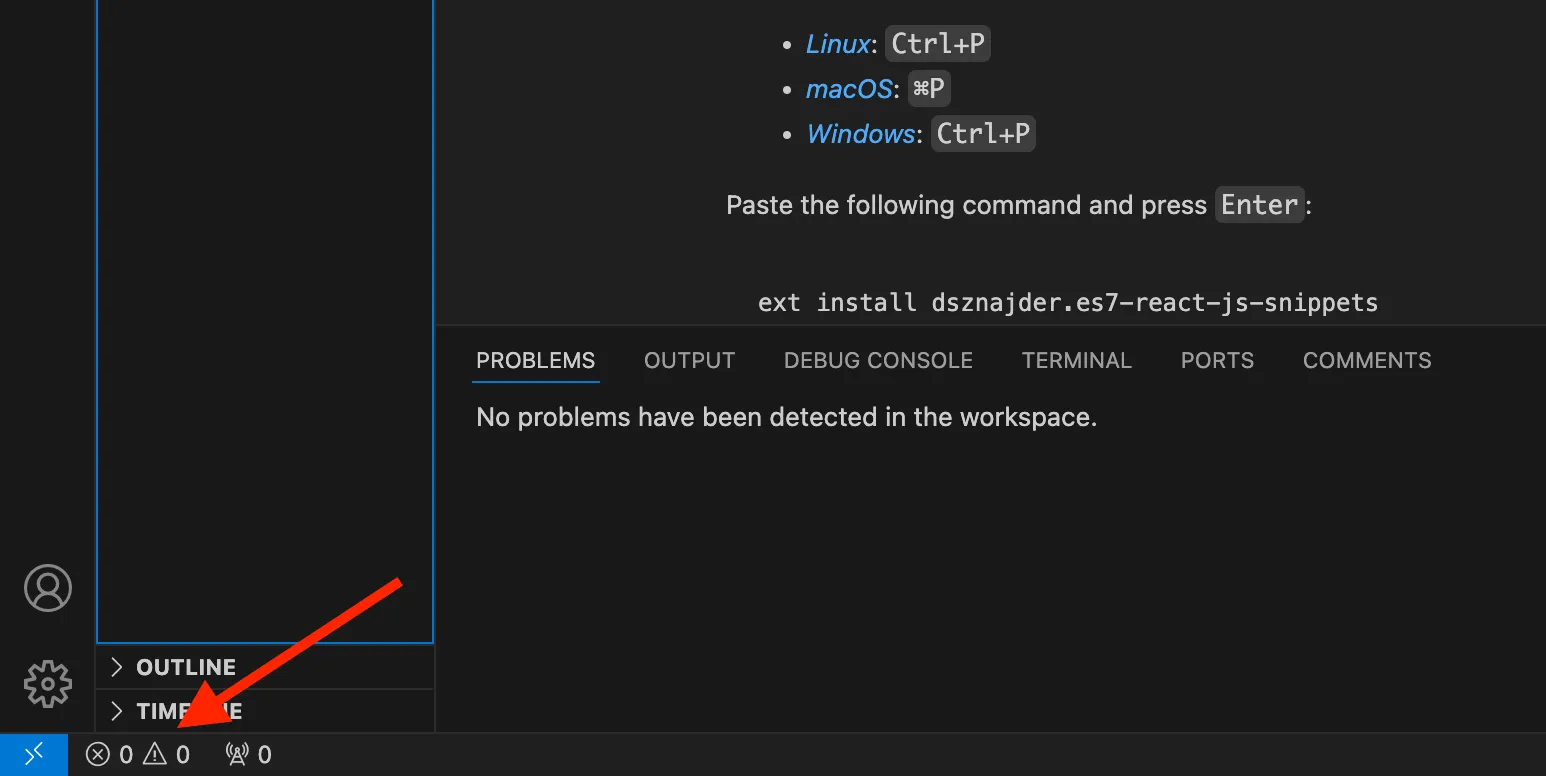Click the 'No problems detected' message
Viewport: 1546px width, 776px height.
786,417
